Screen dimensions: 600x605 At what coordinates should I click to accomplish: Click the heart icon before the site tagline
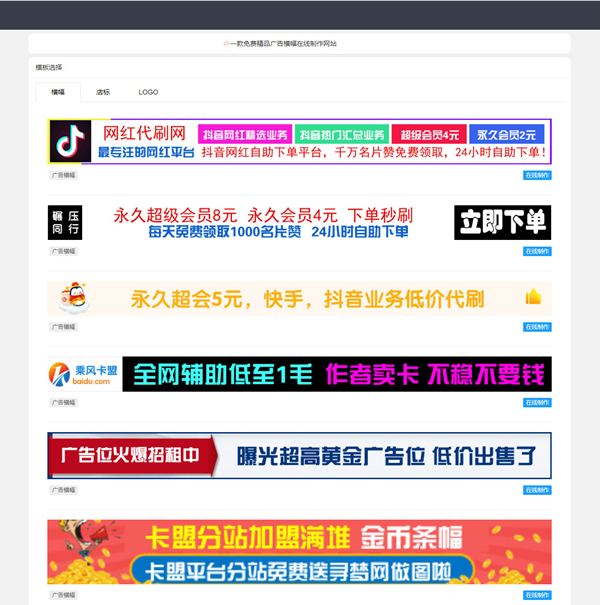(x=227, y=44)
